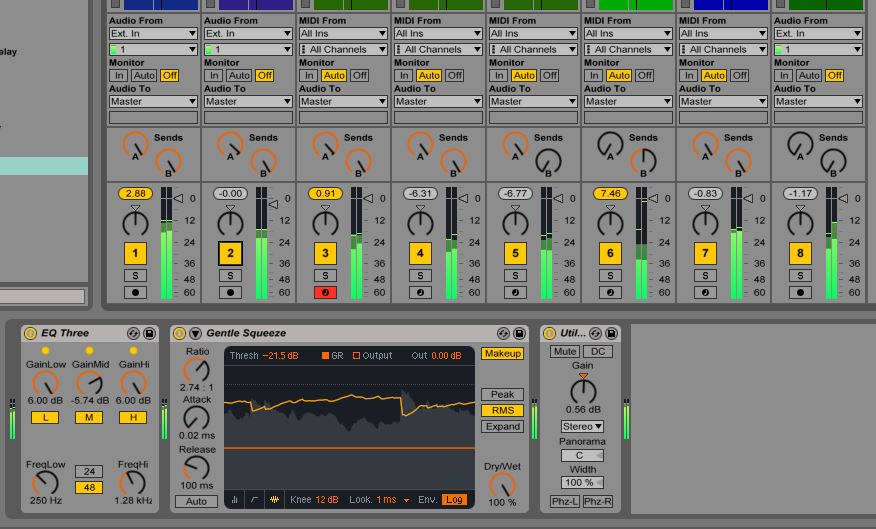Click the track 6 volume value 7.46
Screen dimensions: 876x529
click(610, 193)
